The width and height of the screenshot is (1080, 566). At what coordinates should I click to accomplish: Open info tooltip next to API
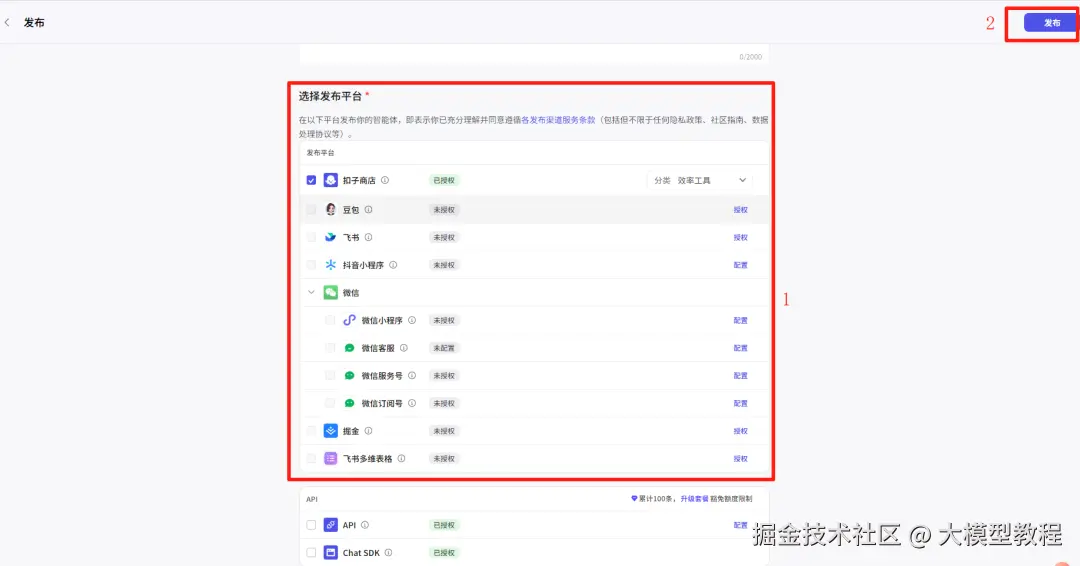coord(365,525)
